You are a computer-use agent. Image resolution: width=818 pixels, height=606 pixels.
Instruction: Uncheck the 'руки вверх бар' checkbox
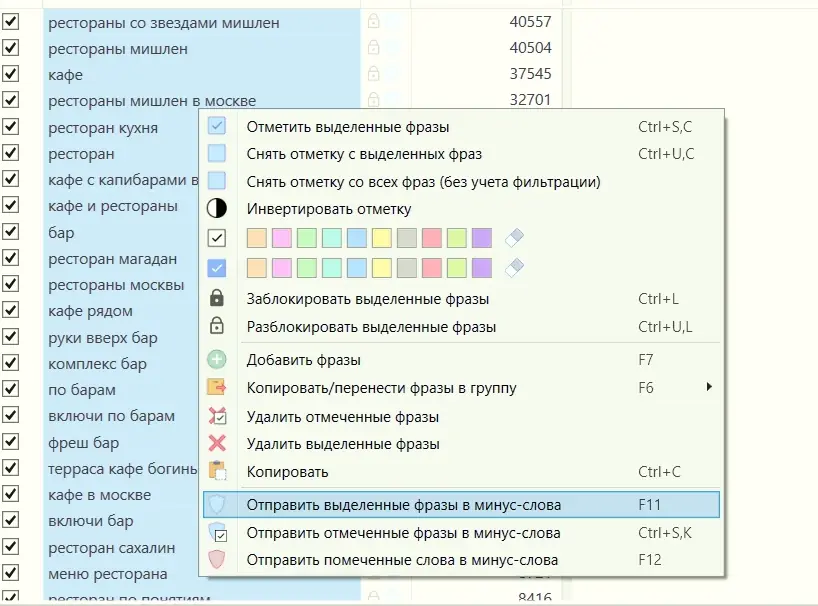tap(10, 336)
